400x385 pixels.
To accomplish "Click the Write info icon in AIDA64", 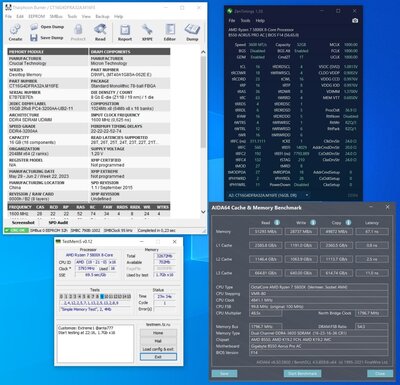I will tap(313, 222).
